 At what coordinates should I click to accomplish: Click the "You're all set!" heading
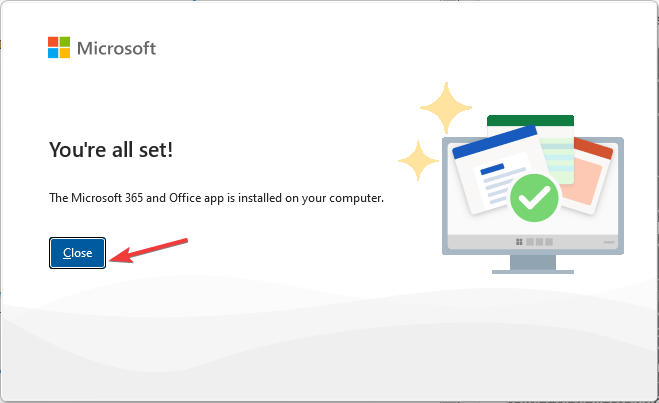tap(111, 150)
